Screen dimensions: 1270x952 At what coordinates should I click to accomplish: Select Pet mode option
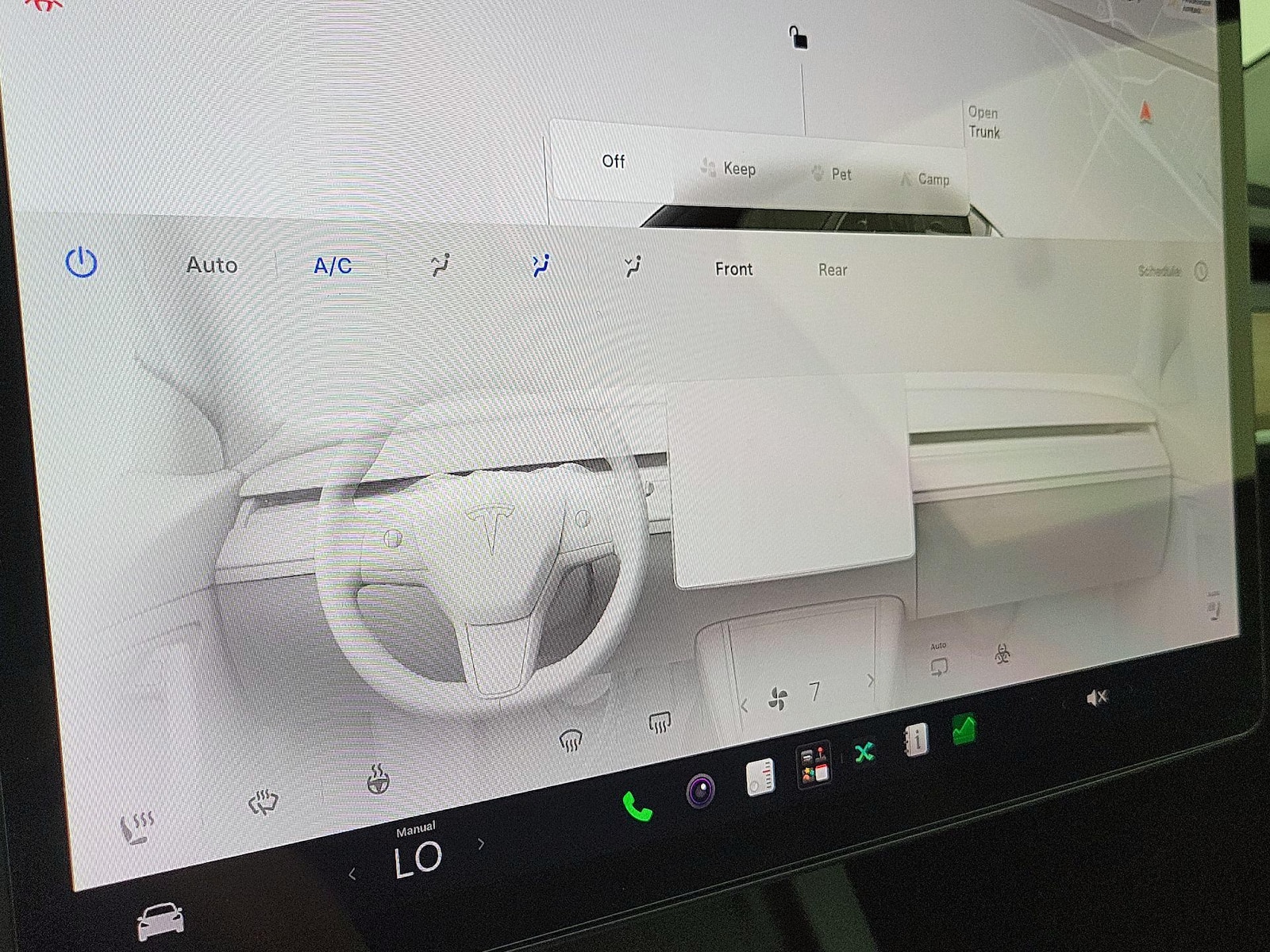(832, 174)
